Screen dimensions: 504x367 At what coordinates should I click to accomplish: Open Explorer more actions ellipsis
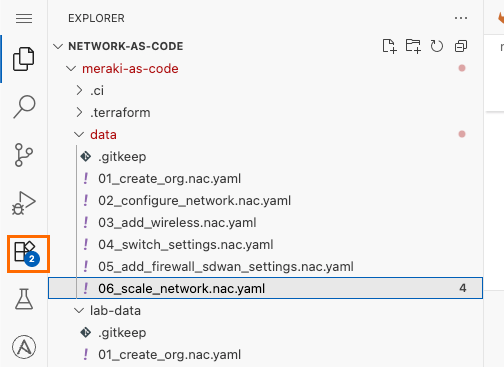[x=461, y=18]
